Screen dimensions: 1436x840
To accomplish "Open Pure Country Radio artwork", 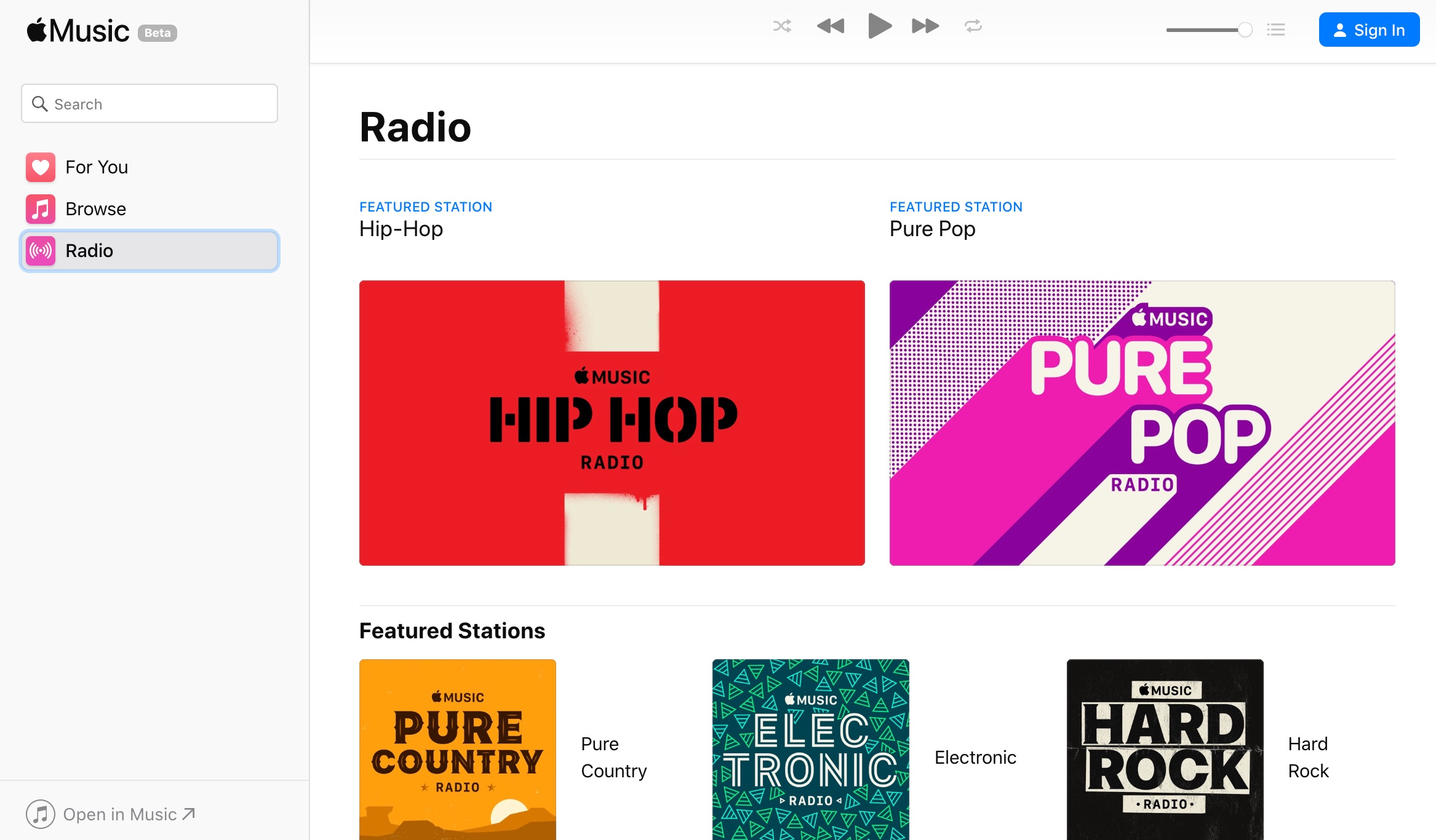I will click(458, 750).
